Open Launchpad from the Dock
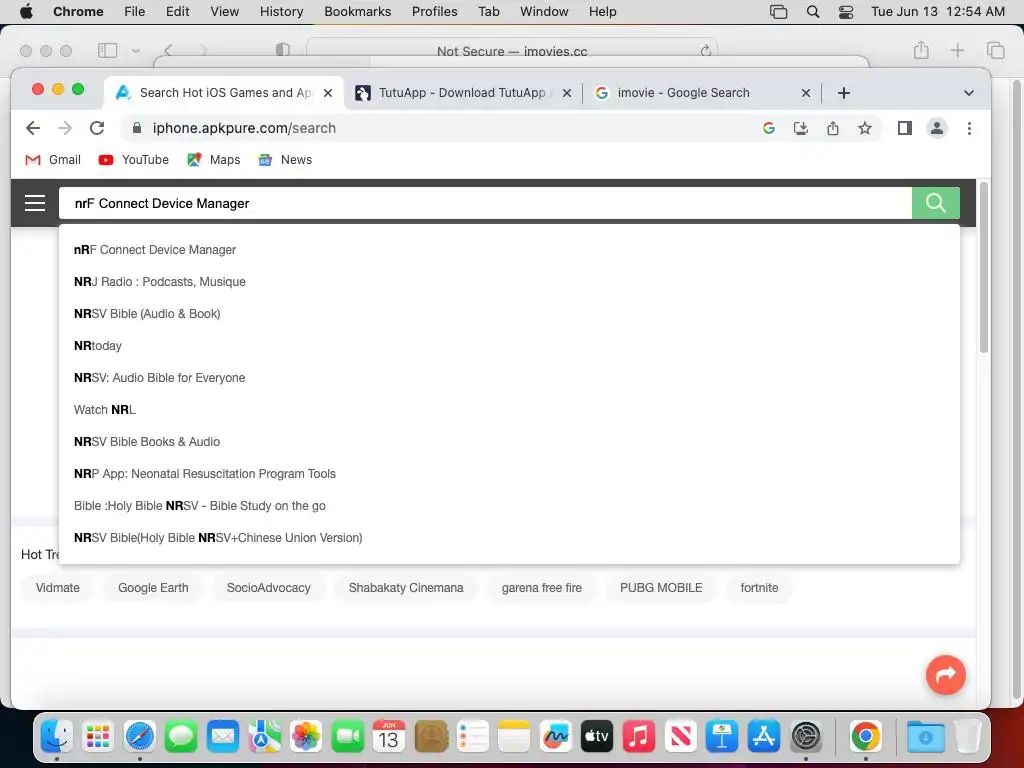Screen dimensions: 1024x768 point(98,737)
